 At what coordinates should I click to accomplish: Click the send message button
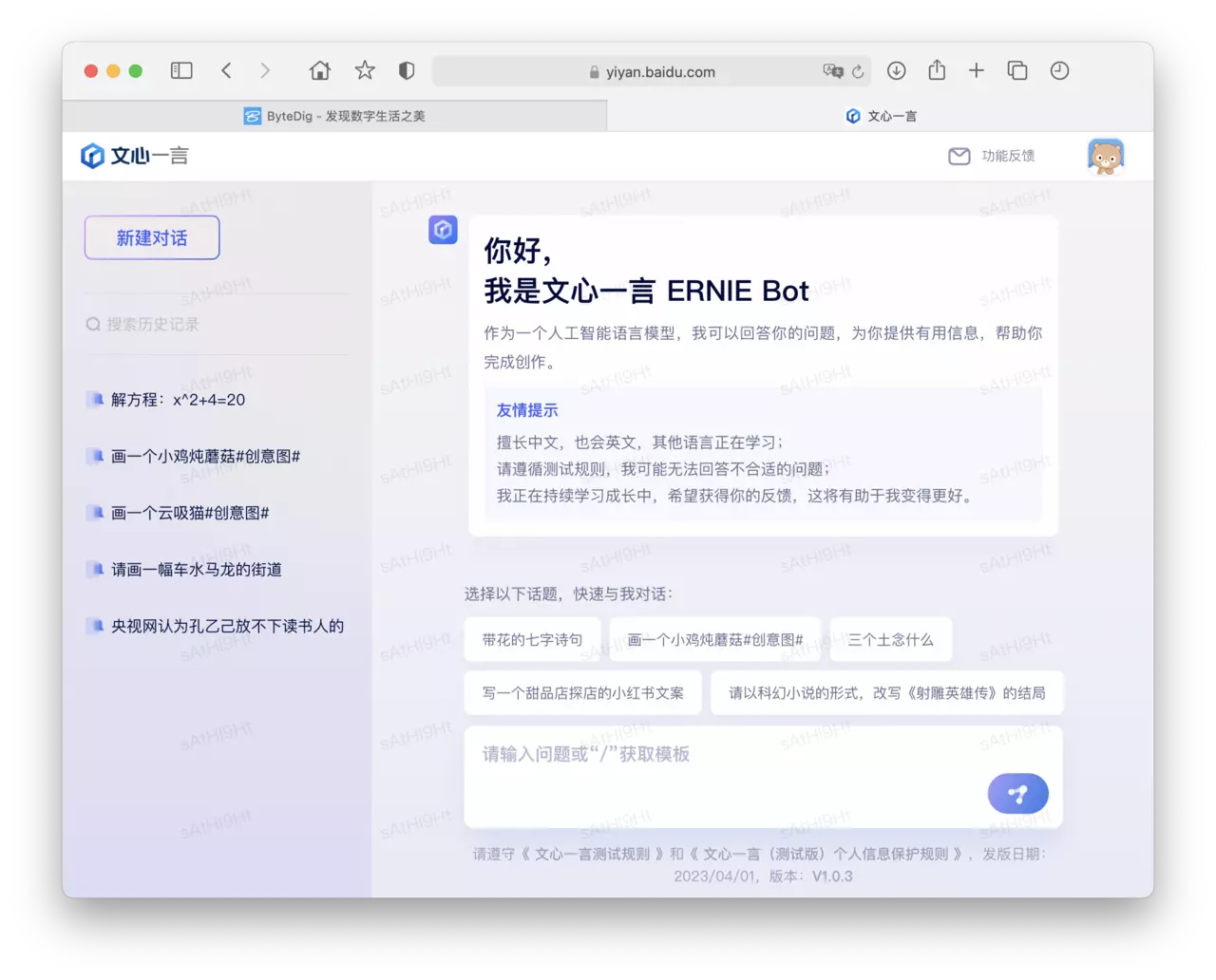click(1018, 794)
